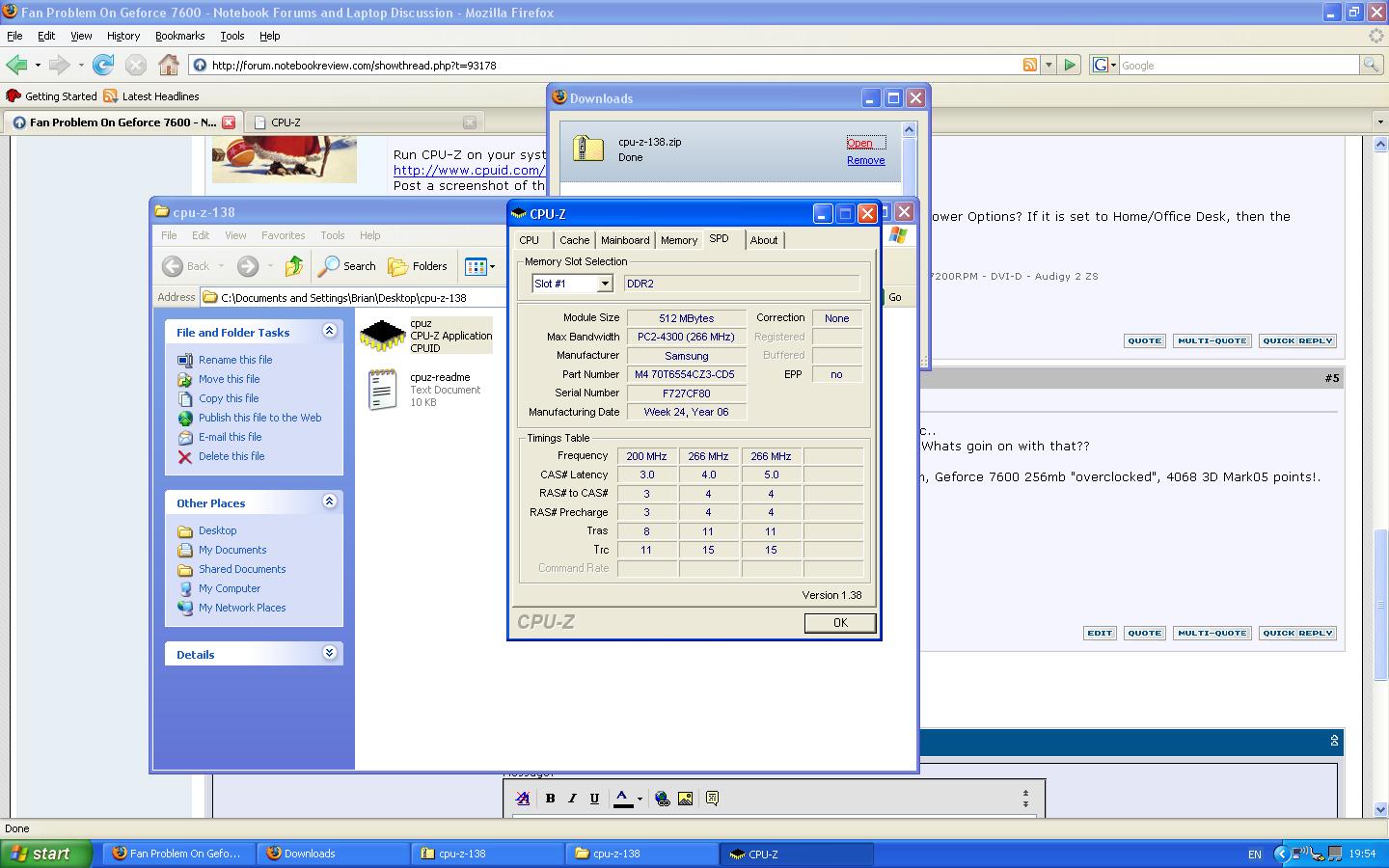Click OK button in CPU-Z
1389x868 pixels.
840,623
